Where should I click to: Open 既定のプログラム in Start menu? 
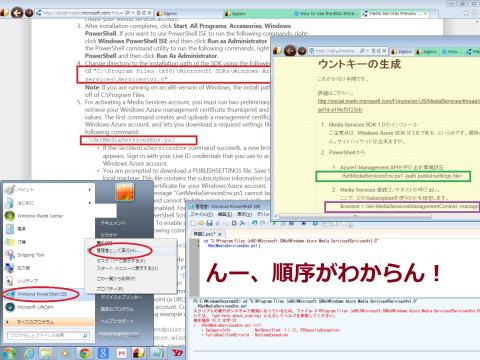(117, 309)
